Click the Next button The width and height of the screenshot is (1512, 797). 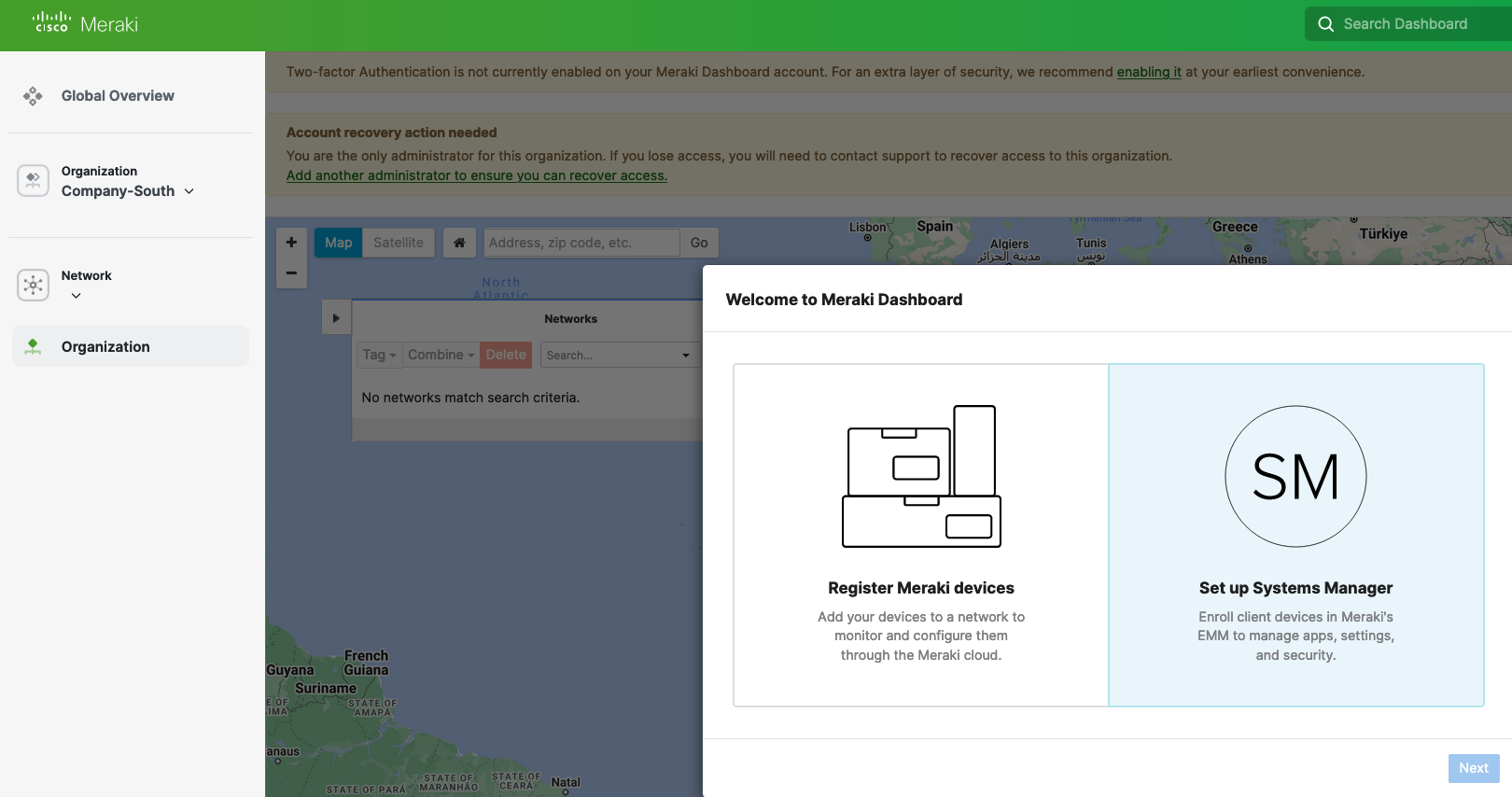1474,768
